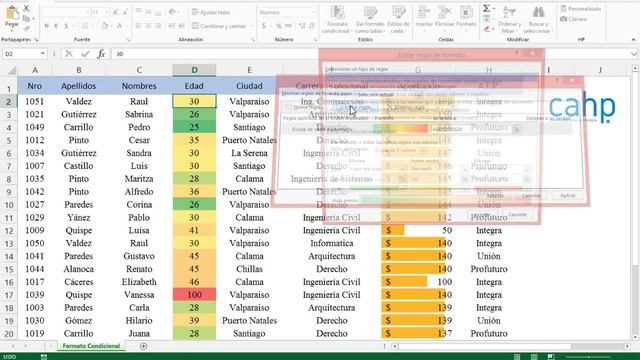This screenshot has width=640, height=360.
Task: Align text to the right
Action: [x=158, y=26]
